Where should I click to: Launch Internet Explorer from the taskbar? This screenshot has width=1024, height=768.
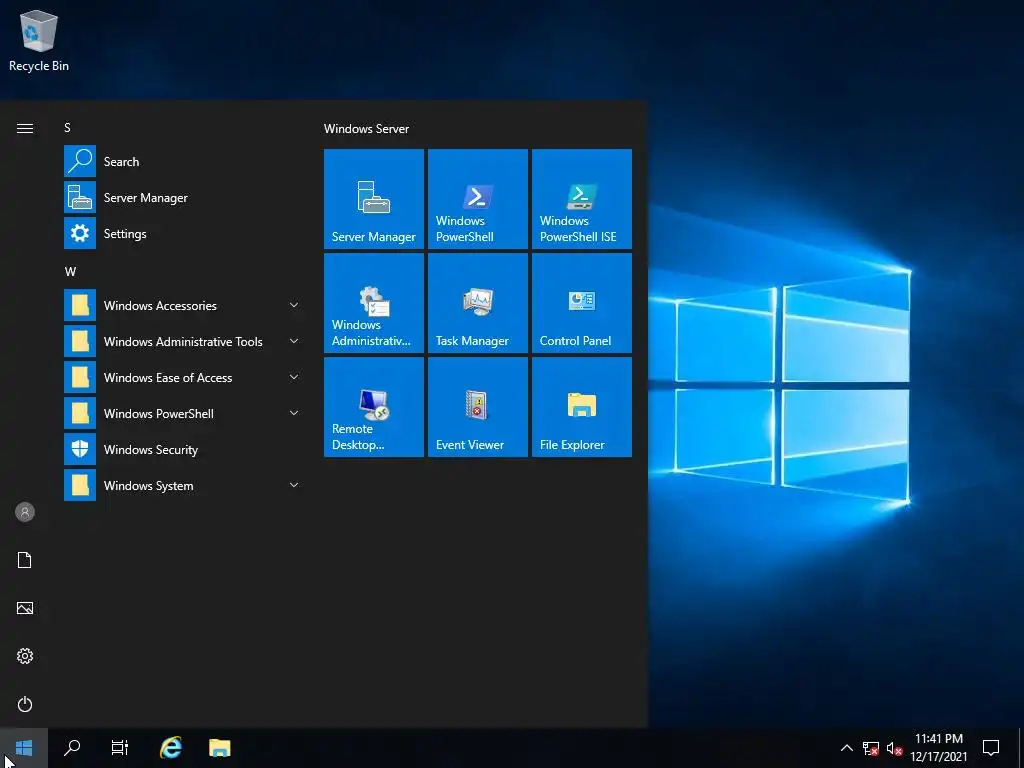171,748
